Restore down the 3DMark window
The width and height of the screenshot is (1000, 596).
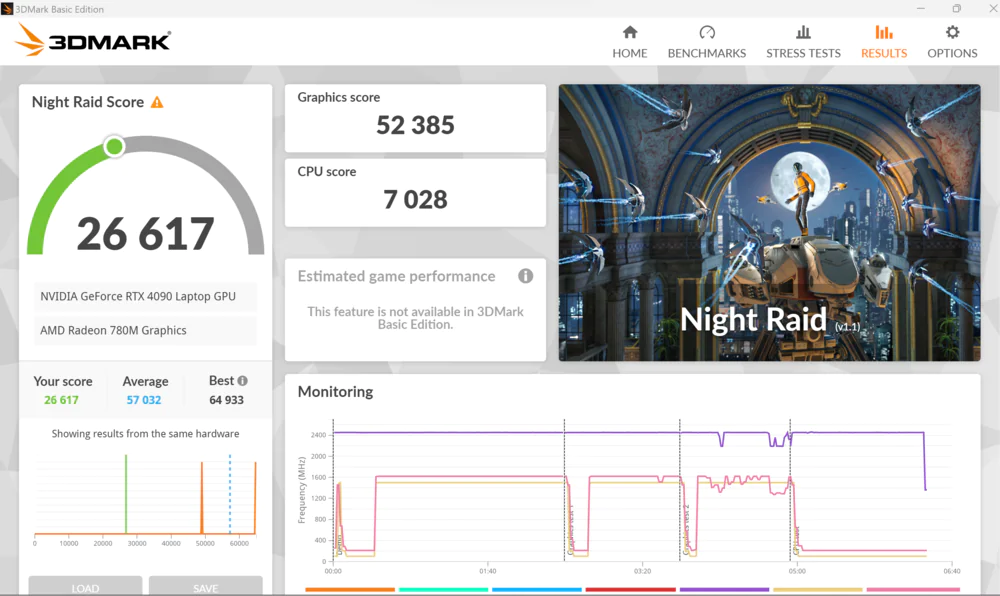coord(957,8)
